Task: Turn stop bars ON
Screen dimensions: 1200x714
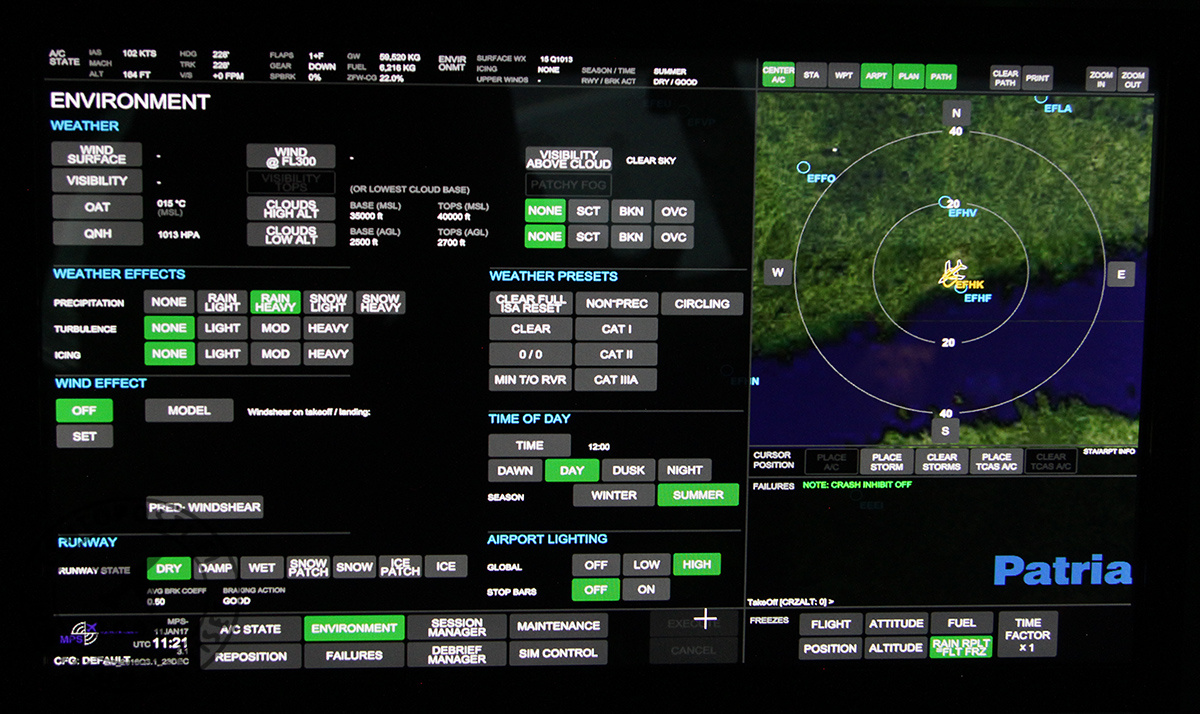Action: (x=646, y=590)
